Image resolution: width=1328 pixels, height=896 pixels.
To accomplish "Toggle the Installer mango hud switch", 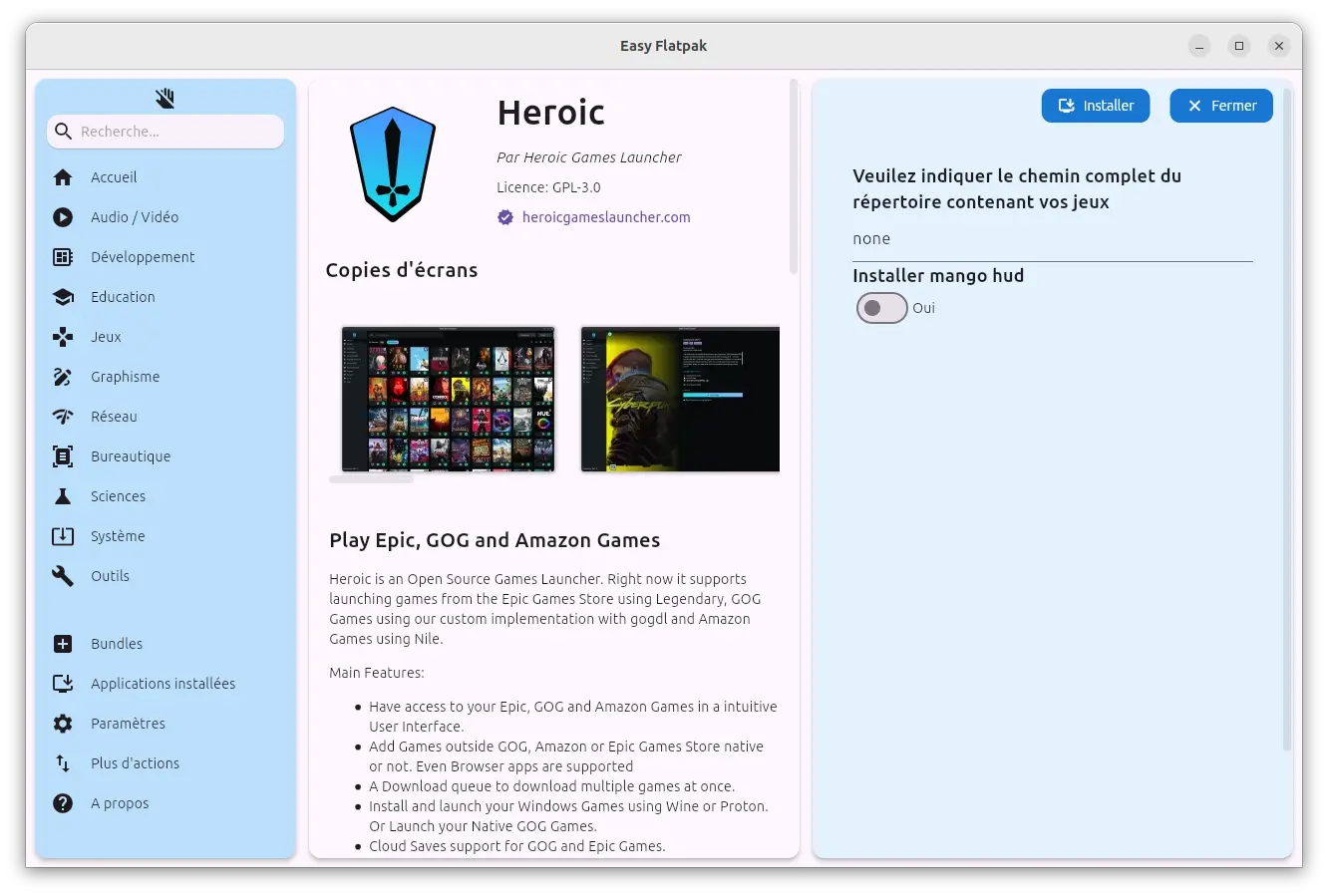I will tap(881, 308).
